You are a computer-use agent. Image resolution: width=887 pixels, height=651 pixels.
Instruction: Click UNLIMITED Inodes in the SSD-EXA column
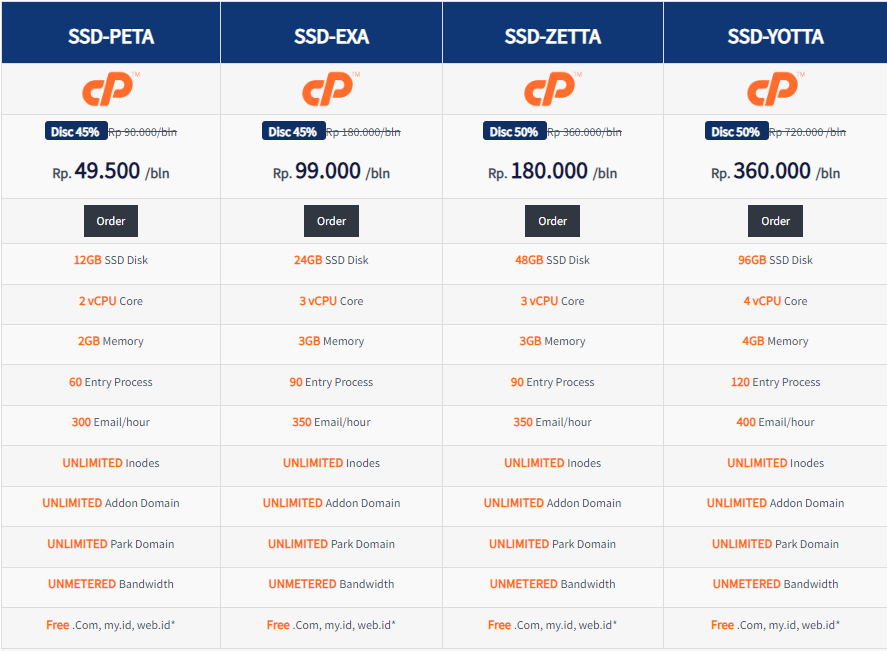click(x=331, y=462)
